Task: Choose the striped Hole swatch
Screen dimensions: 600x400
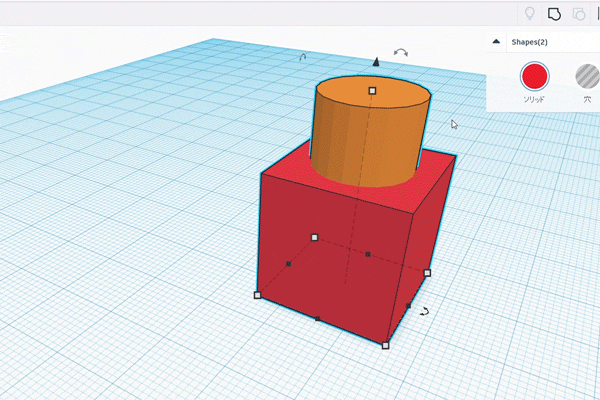Action: (x=588, y=76)
